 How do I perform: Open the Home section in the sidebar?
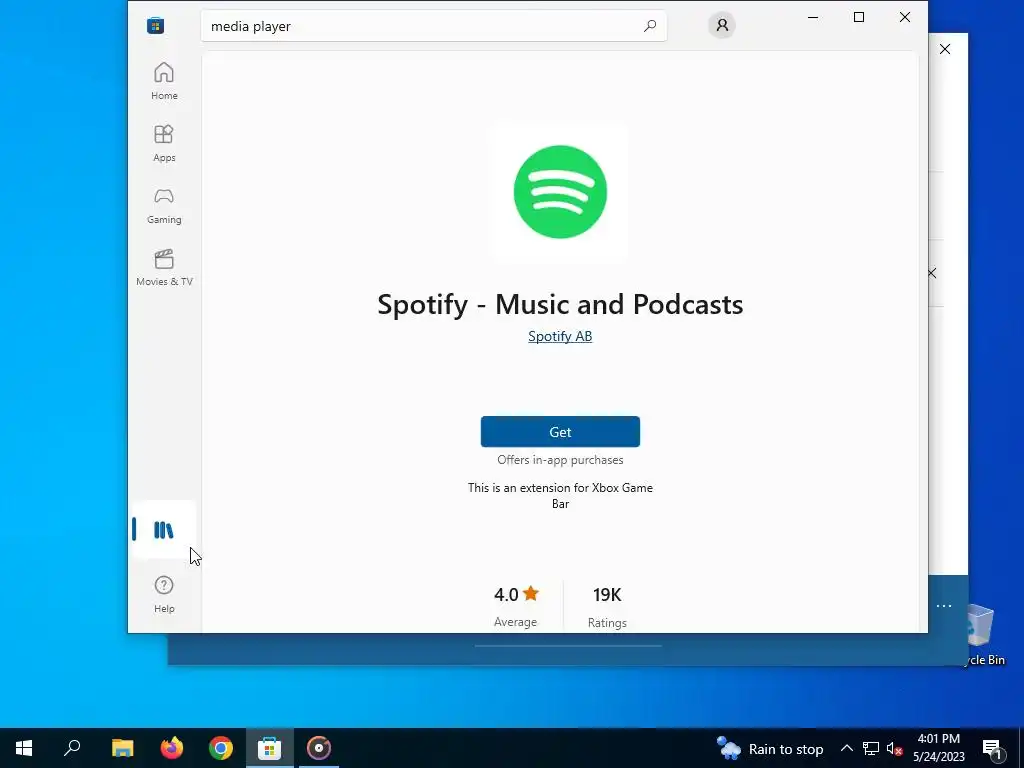164,82
